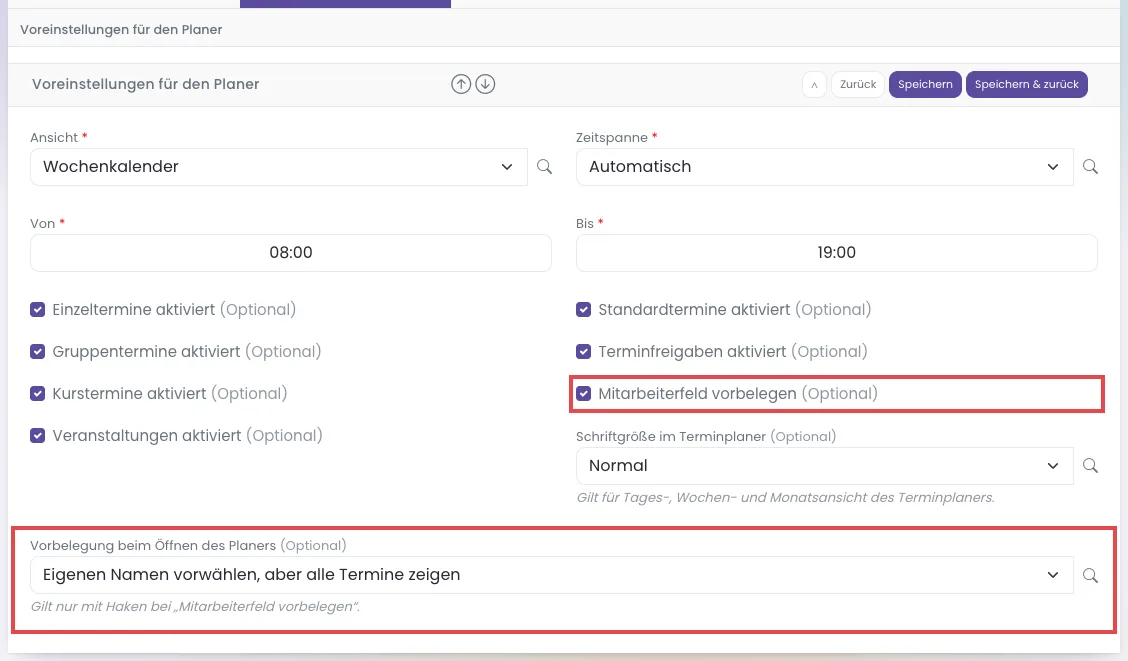The width and height of the screenshot is (1128, 661).
Task: Click Speichern & zurück
Action: (x=1027, y=84)
